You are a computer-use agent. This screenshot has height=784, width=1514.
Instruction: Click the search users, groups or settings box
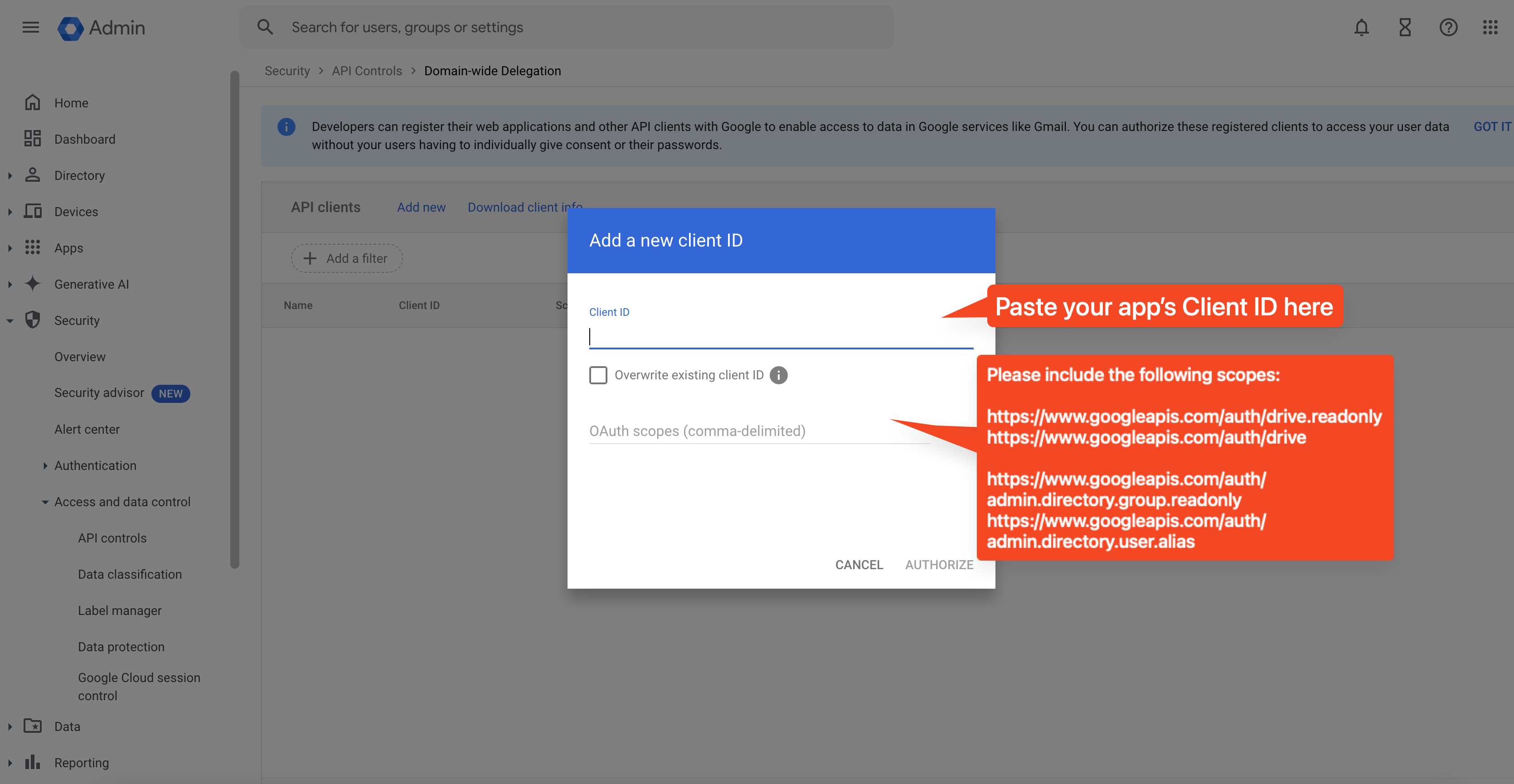567,28
